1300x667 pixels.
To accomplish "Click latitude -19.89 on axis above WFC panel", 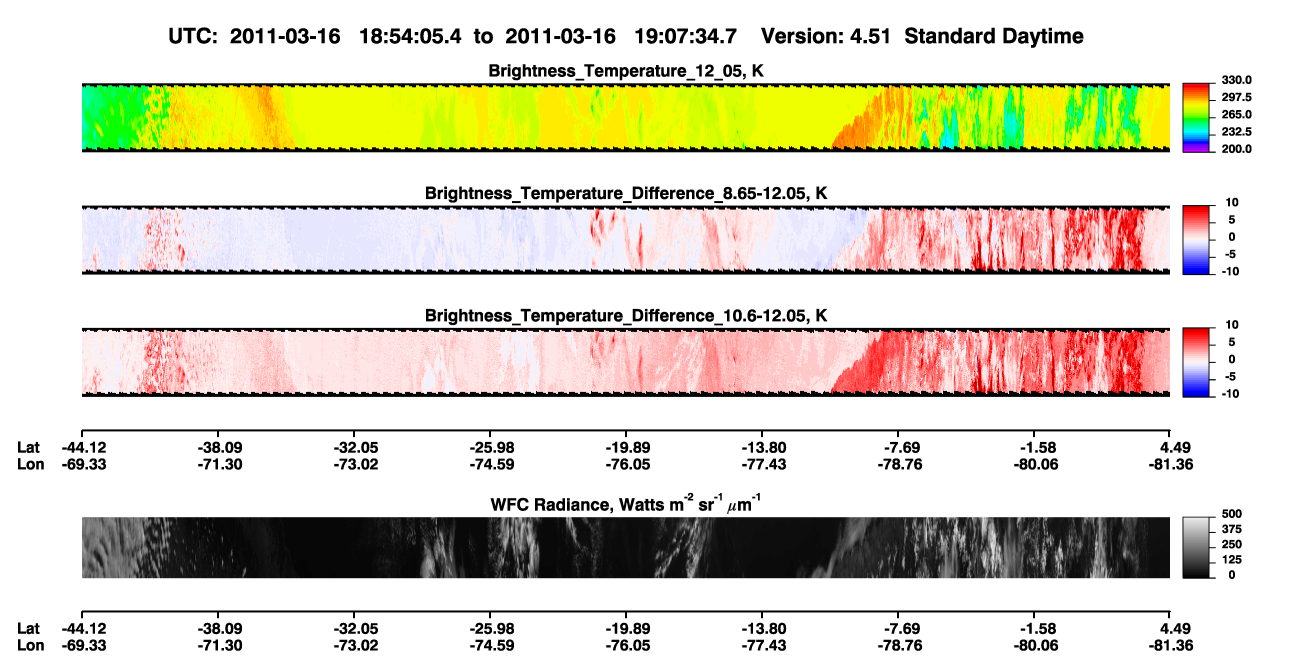I will point(626,448).
